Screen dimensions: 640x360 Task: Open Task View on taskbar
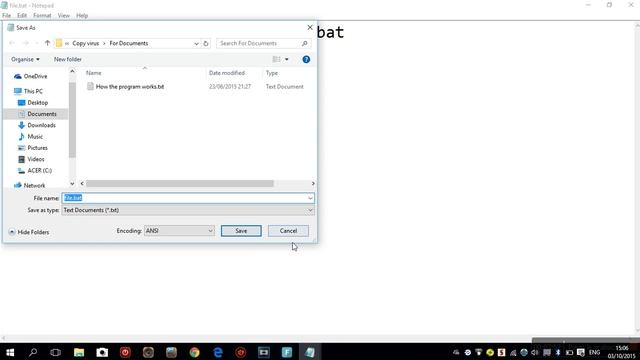coord(55,352)
